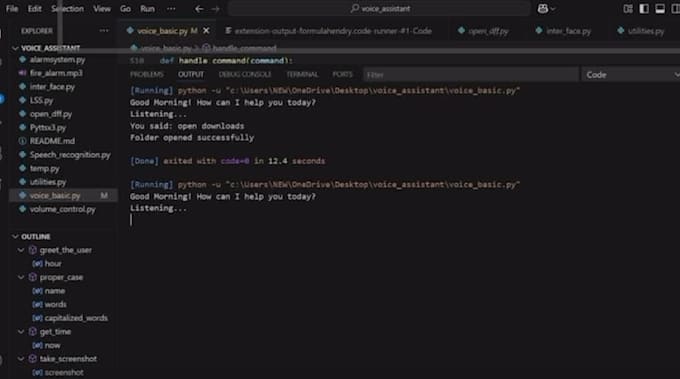Viewport: 680px width, 379px height.
Task: Click 'Folder opened successfully' output line
Action: click(x=192, y=138)
